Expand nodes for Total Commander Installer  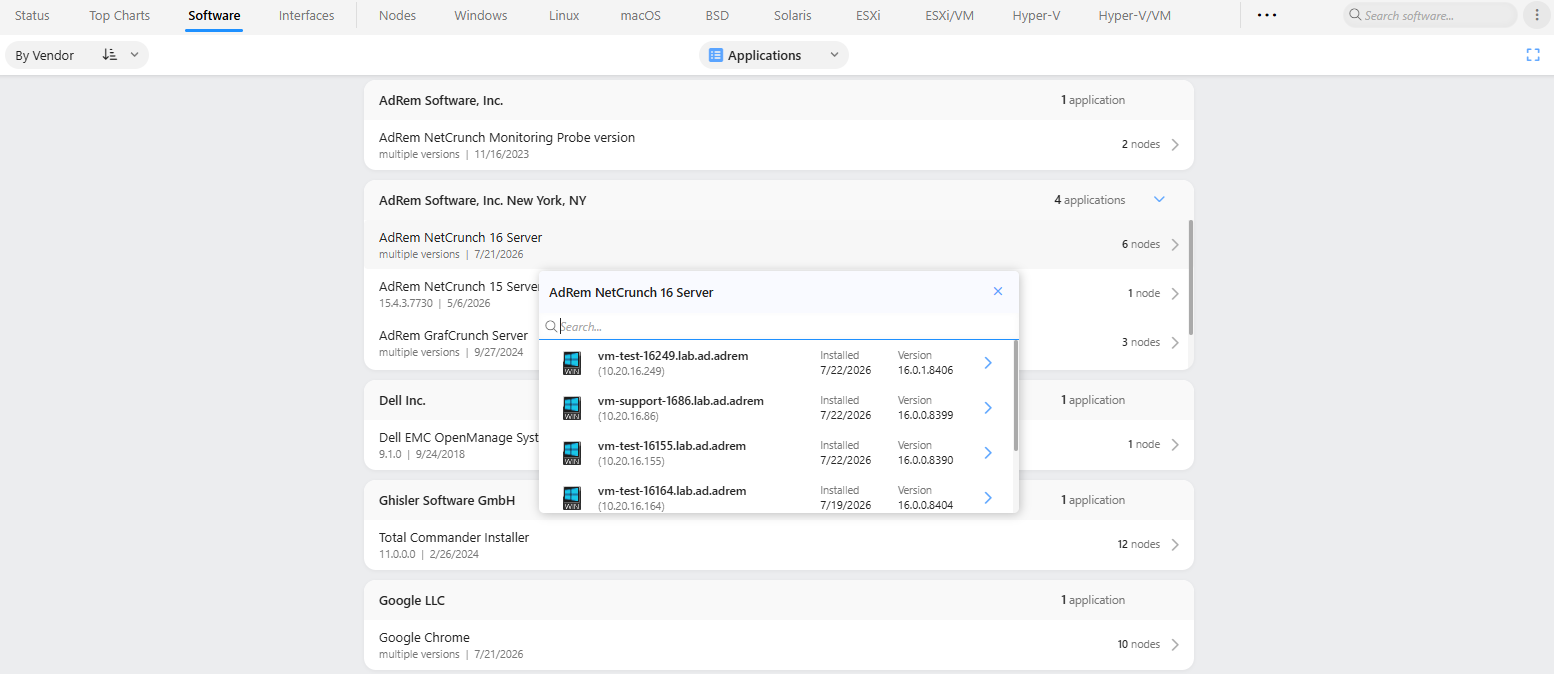[x=1175, y=545]
